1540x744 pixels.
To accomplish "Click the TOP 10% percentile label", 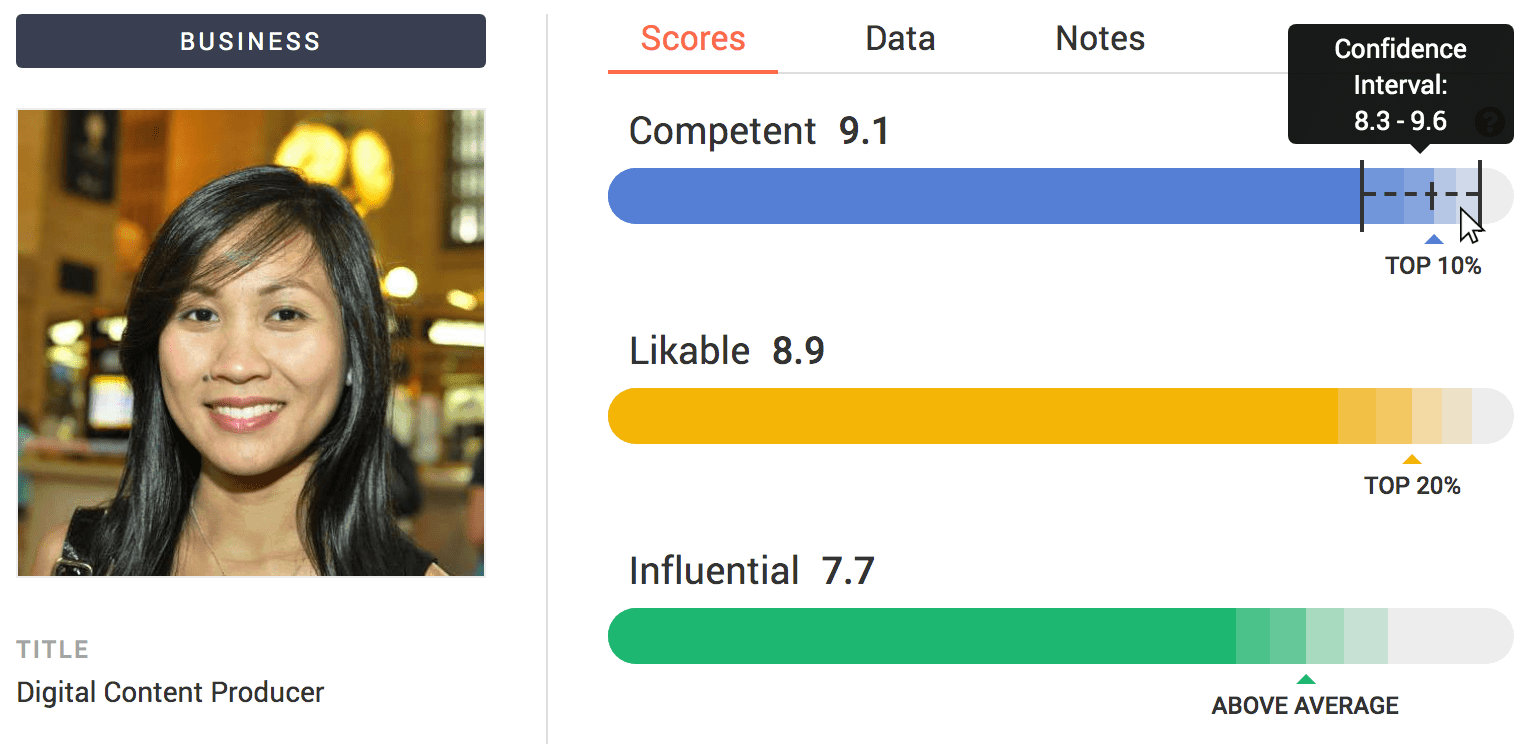I will (x=1433, y=266).
